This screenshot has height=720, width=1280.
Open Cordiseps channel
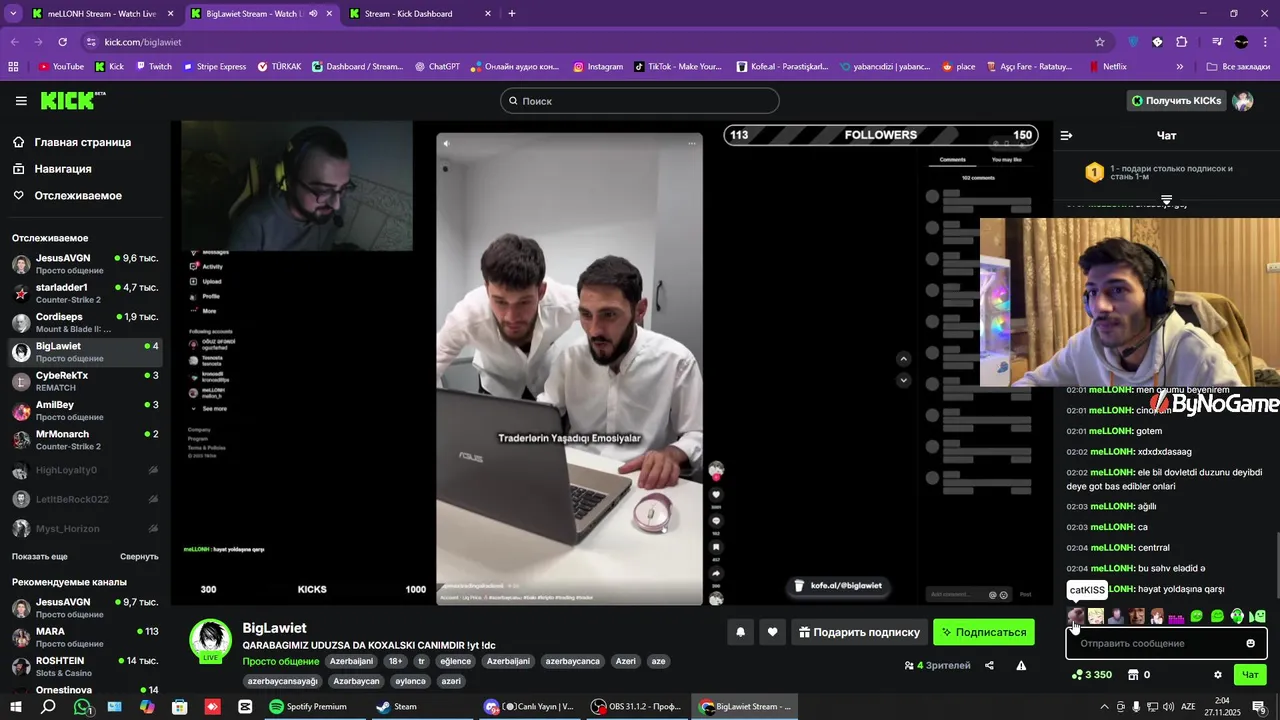pyautogui.click(x=85, y=323)
